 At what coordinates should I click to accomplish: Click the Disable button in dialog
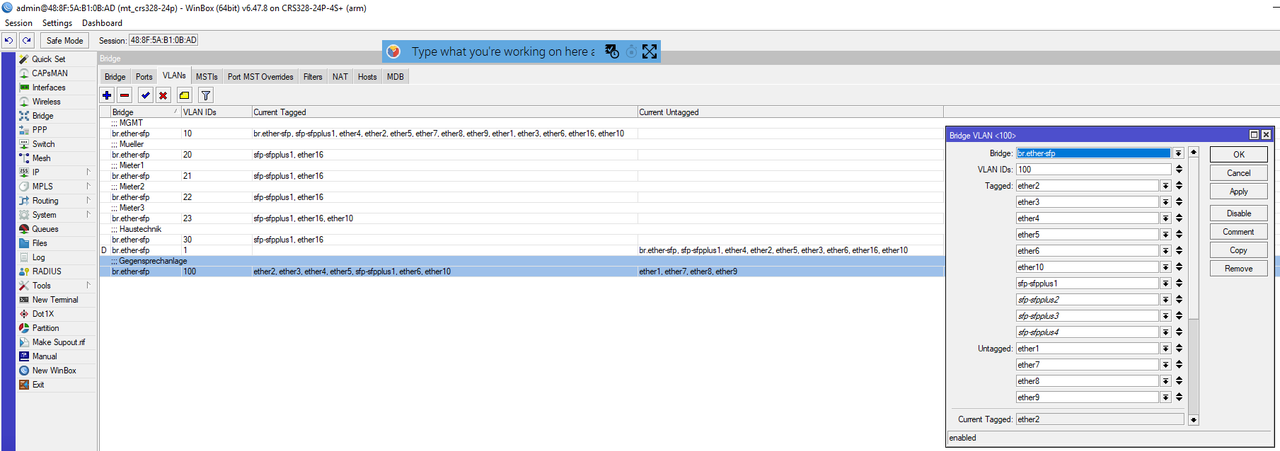1238,213
